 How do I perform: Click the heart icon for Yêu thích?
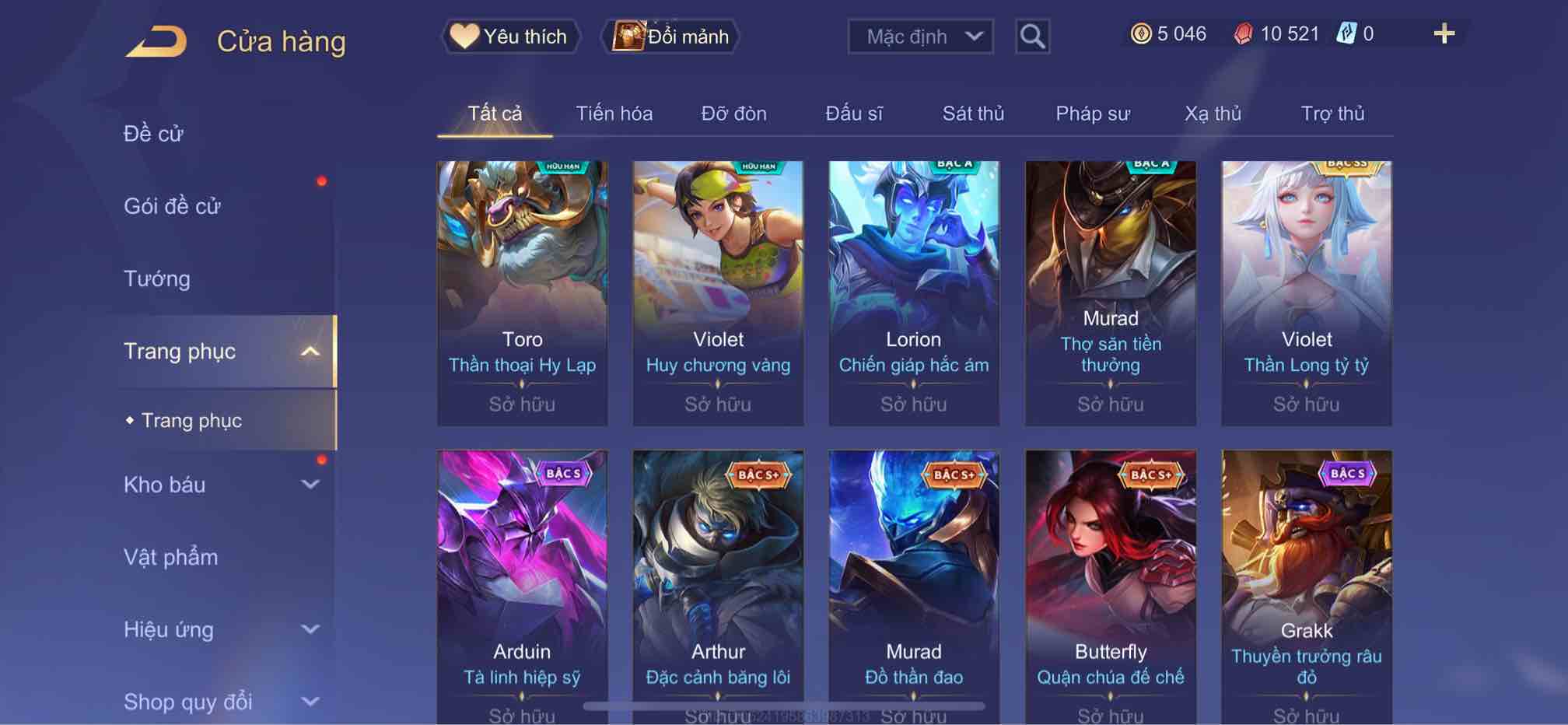[x=464, y=36]
